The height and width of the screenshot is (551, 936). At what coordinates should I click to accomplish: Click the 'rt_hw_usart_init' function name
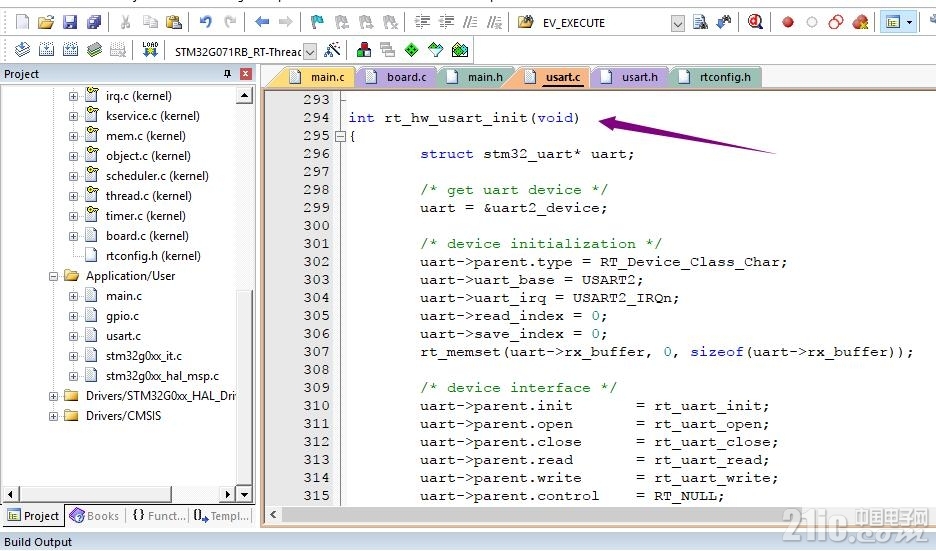[456, 118]
